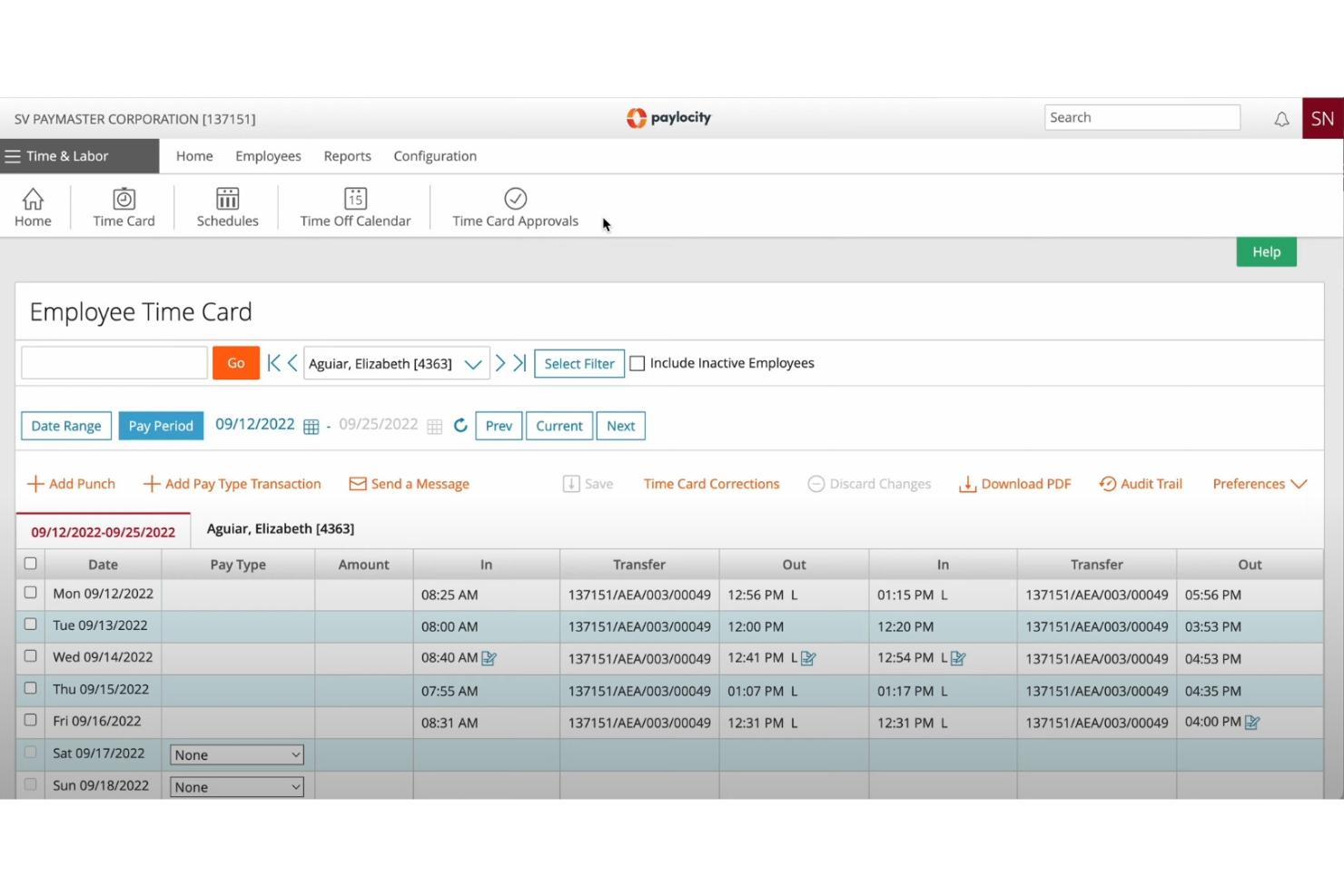
Task: Click Download PDF
Action: (x=1015, y=484)
